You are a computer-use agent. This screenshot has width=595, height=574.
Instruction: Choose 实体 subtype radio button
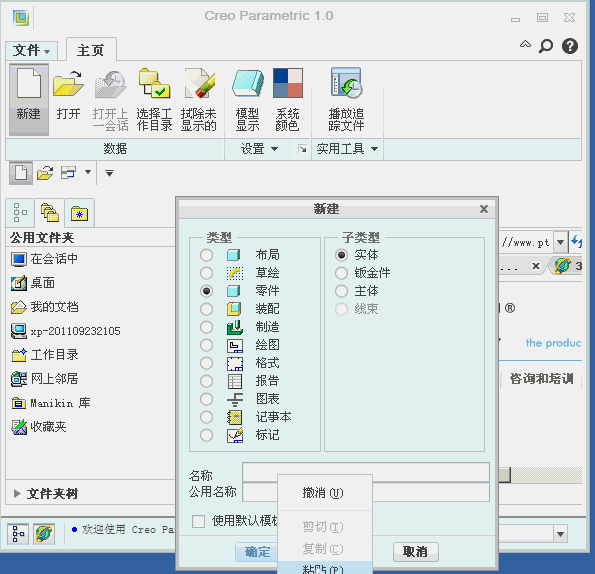[x=342, y=255]
